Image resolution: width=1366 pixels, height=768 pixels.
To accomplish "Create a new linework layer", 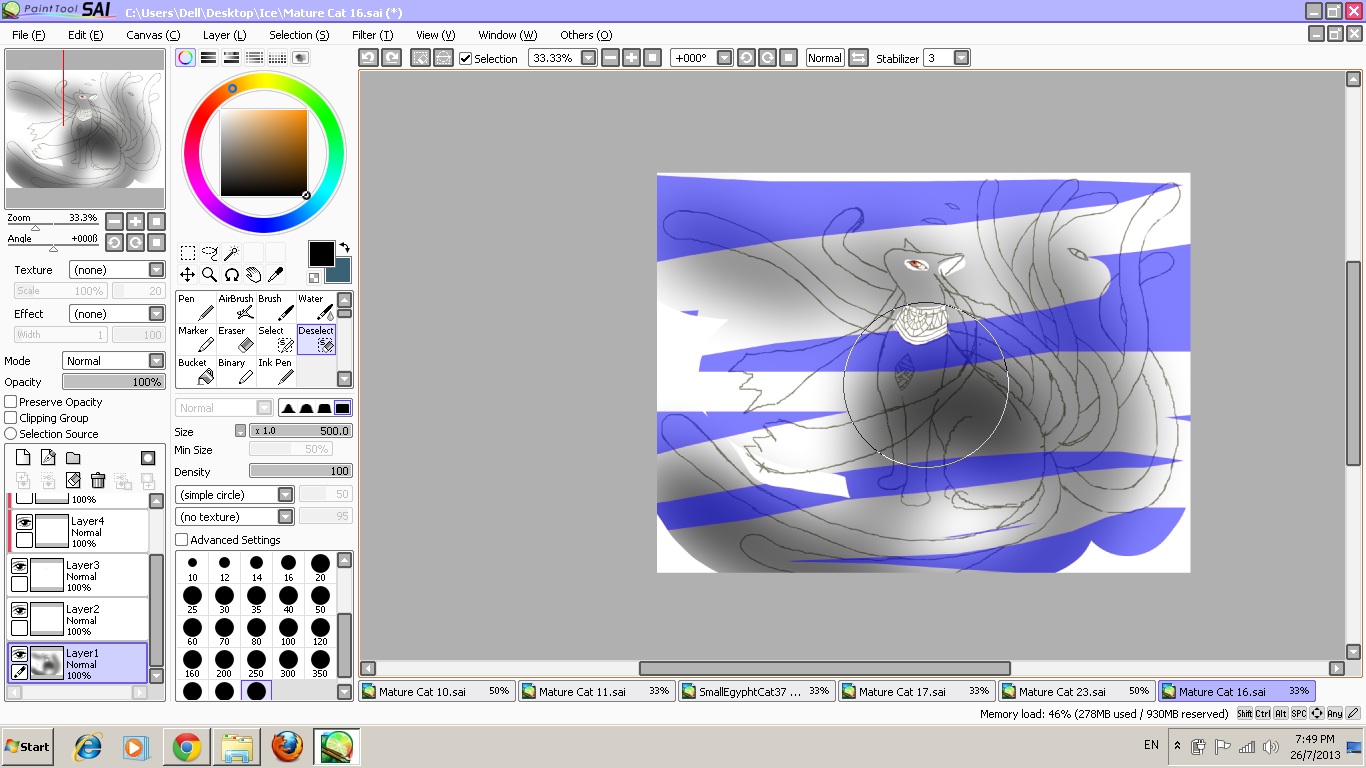I will point(48,458).
